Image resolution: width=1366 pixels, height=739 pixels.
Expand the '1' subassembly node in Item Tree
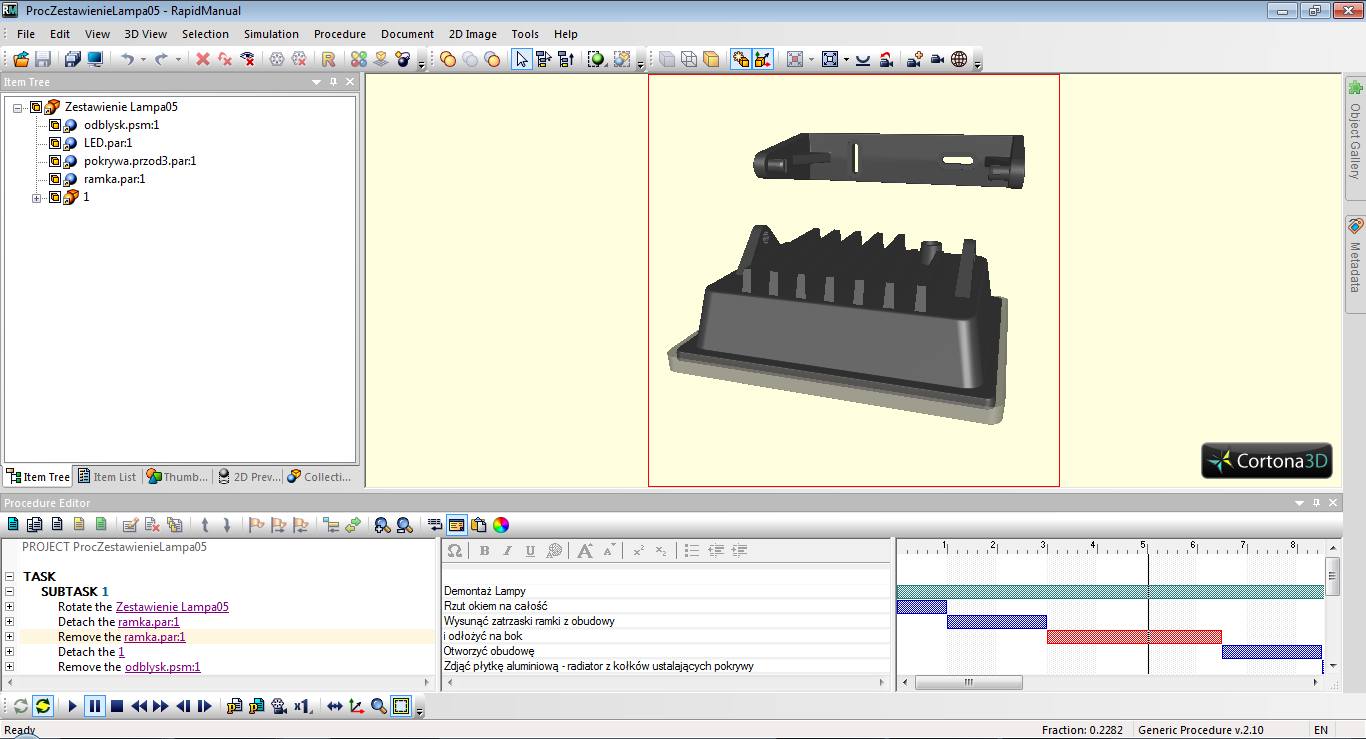(x=37, y=197)
